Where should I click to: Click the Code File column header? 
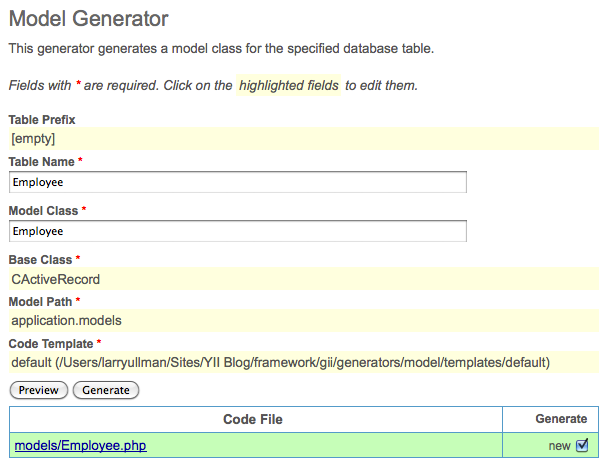(254, 419)
